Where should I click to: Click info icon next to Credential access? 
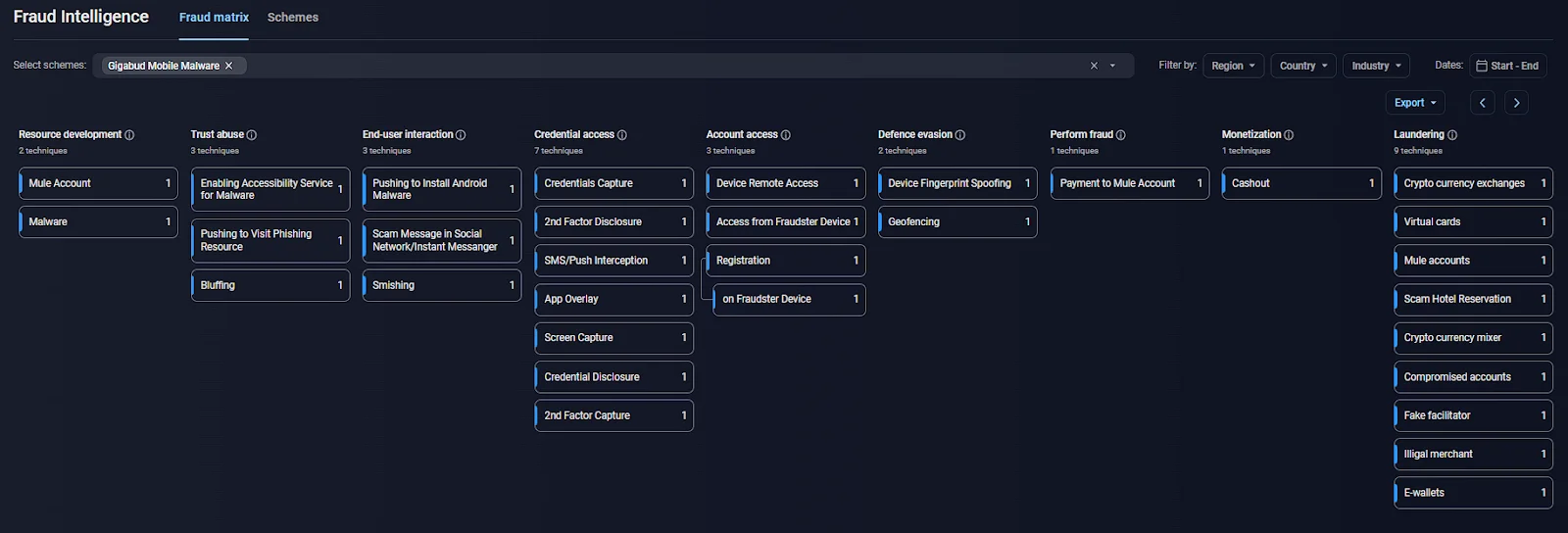pyautogui.click(x=622, y=135)
